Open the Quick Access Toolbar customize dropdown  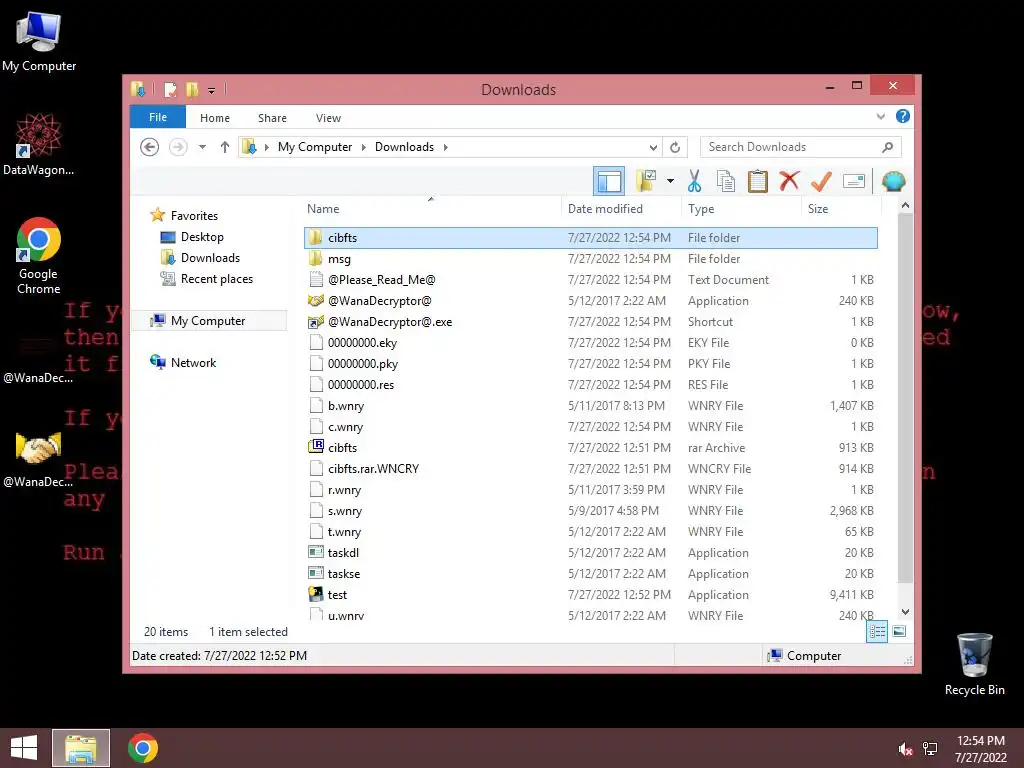211,90
